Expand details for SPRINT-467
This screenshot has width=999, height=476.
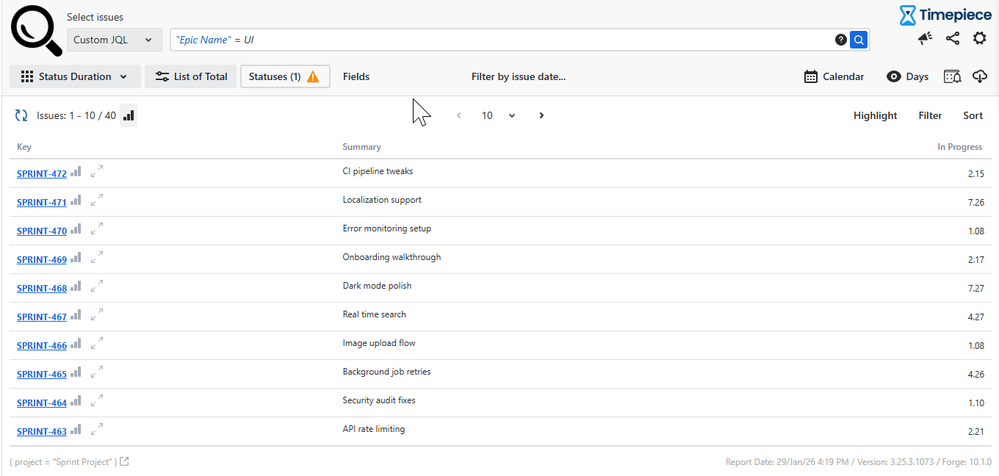[97, 314]
